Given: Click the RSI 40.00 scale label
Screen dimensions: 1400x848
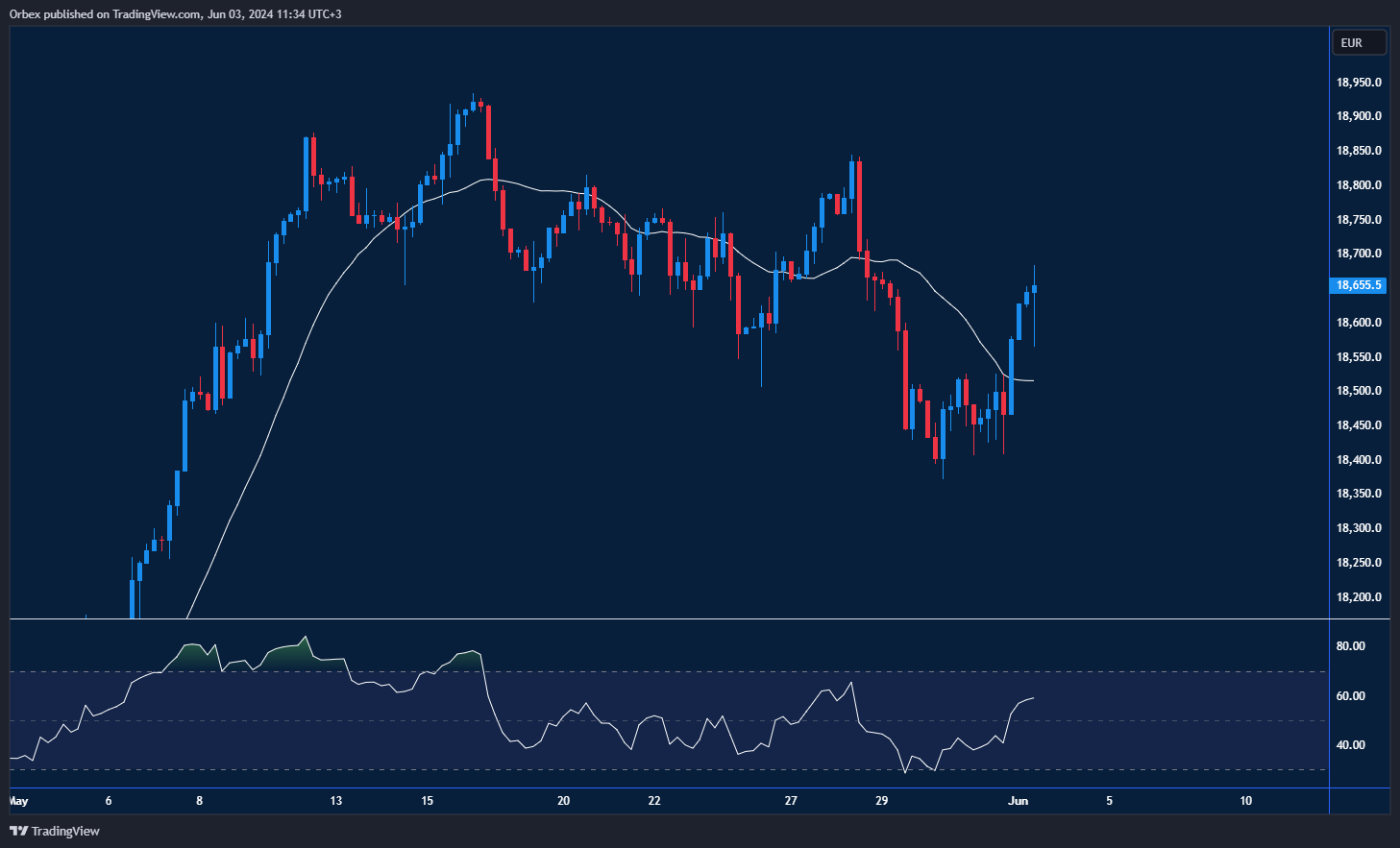Looking at the screenshot, I should click(1350, 745).
